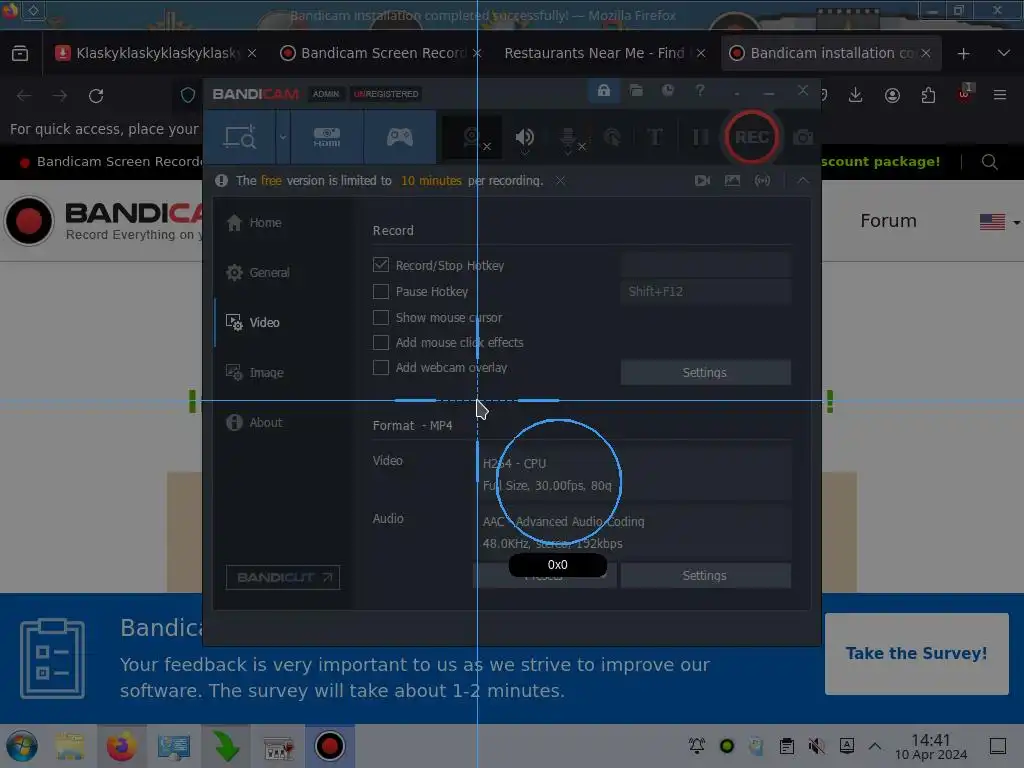Toggle text overlay T icon
This screenshot has width=1024, height=768.
click(654, 137)
